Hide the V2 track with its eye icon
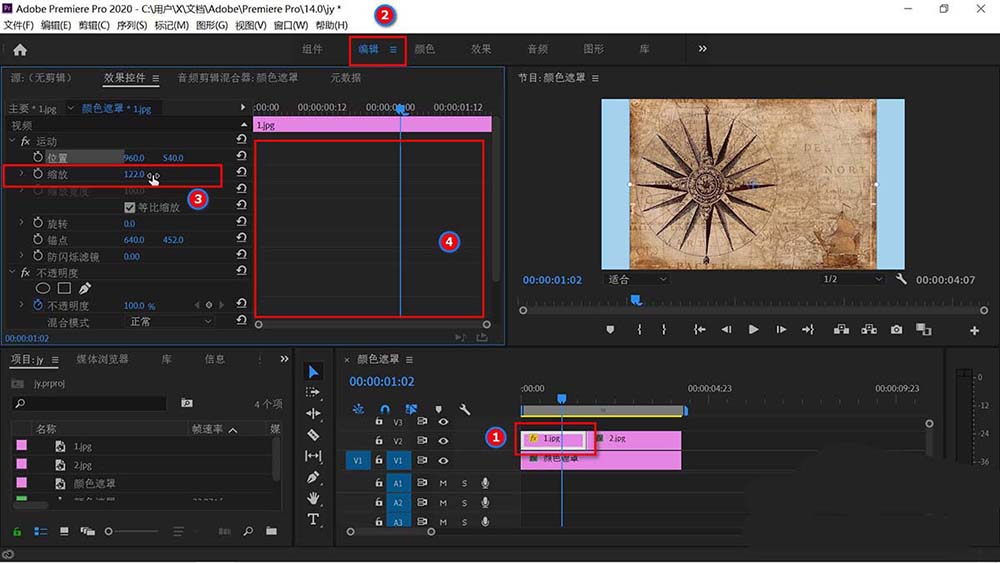 tap(443, 441)
